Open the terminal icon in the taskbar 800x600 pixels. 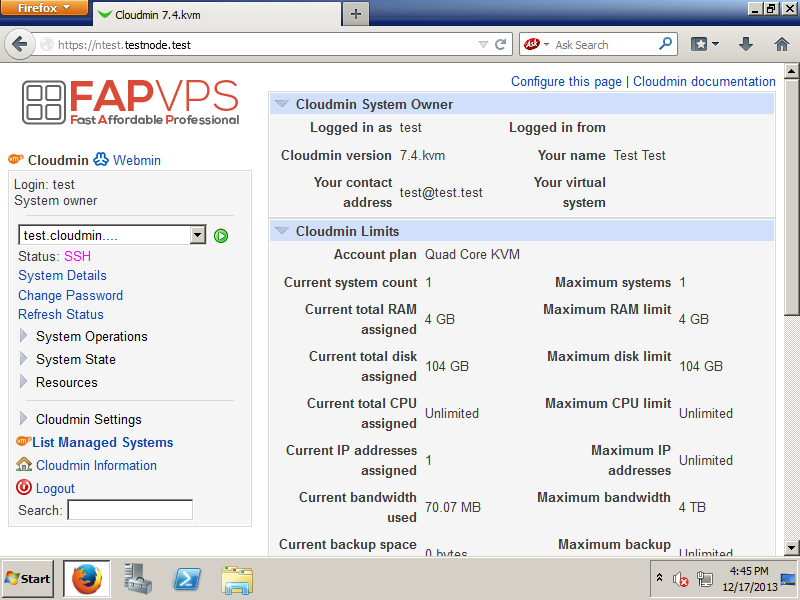[x=187, y=579]
